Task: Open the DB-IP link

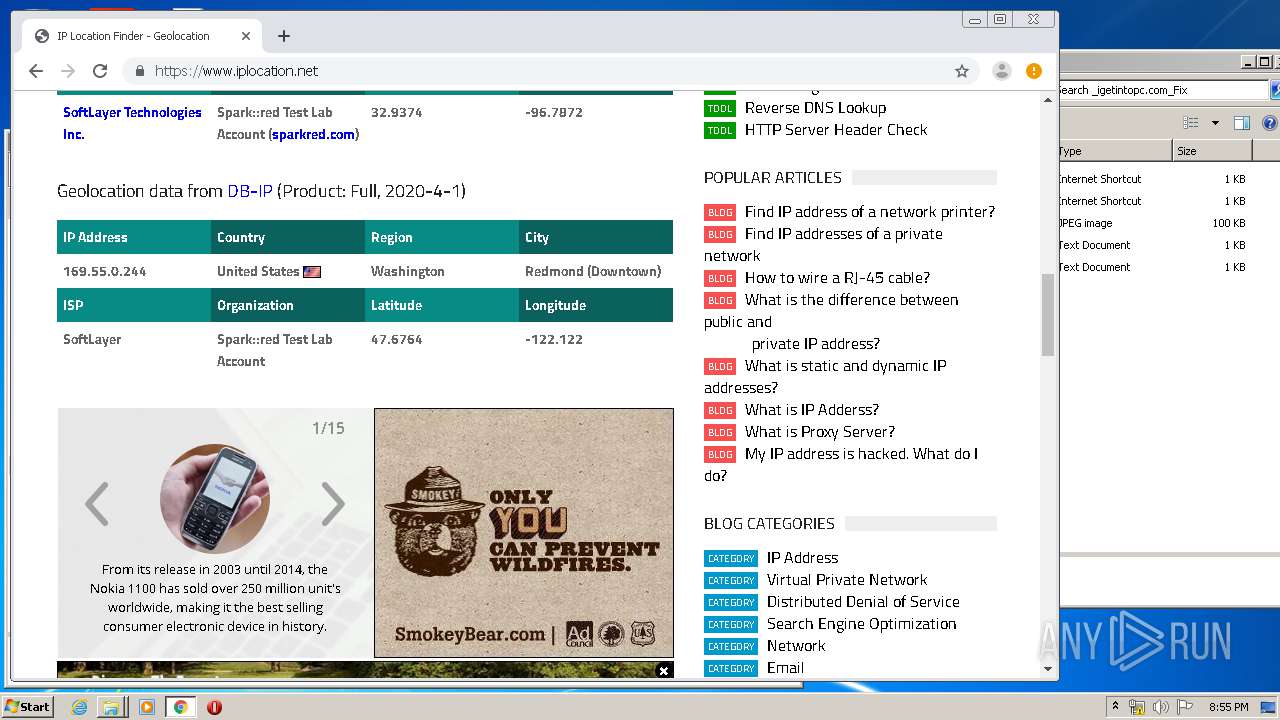Action: coord(250,190)
